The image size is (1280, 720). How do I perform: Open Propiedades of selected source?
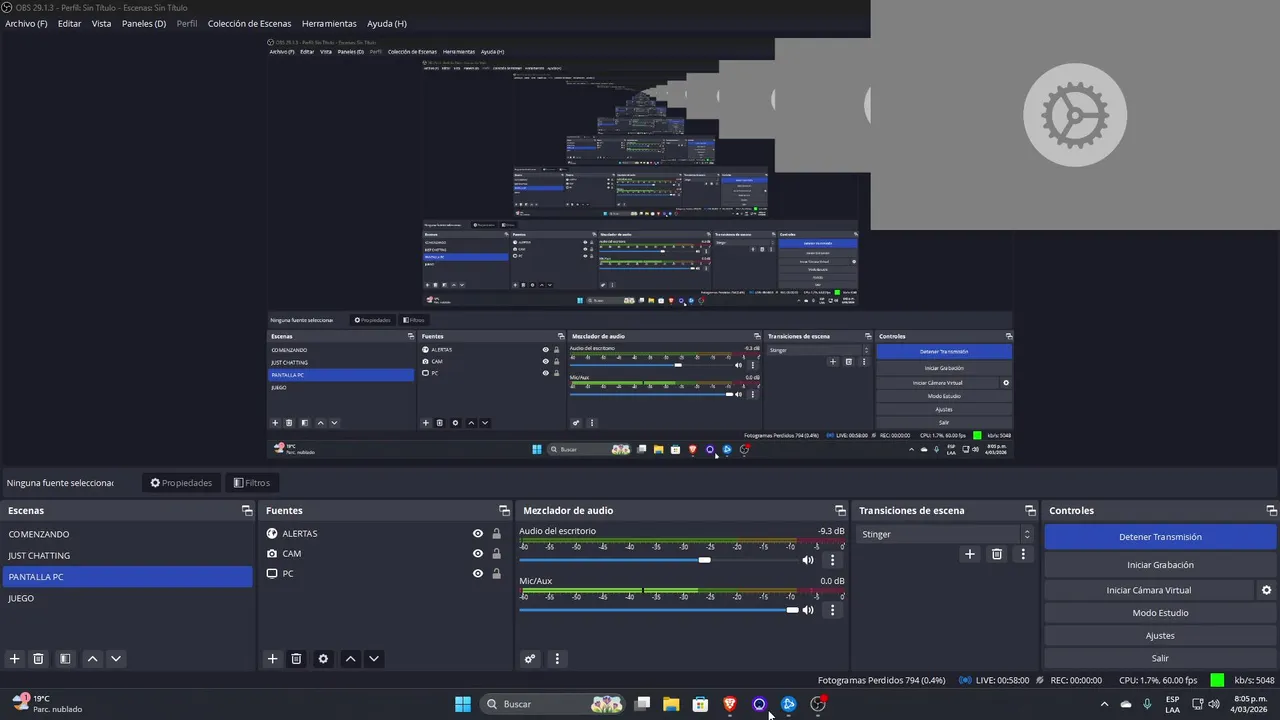pos(181,483)
